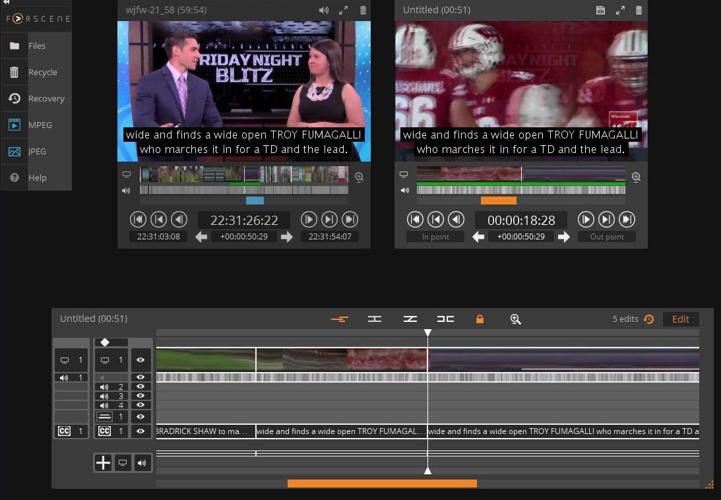Screen dimensions: 721x500
Task: Click speaker icon left of Untitled player audio strip
Action: pos(405,190)
